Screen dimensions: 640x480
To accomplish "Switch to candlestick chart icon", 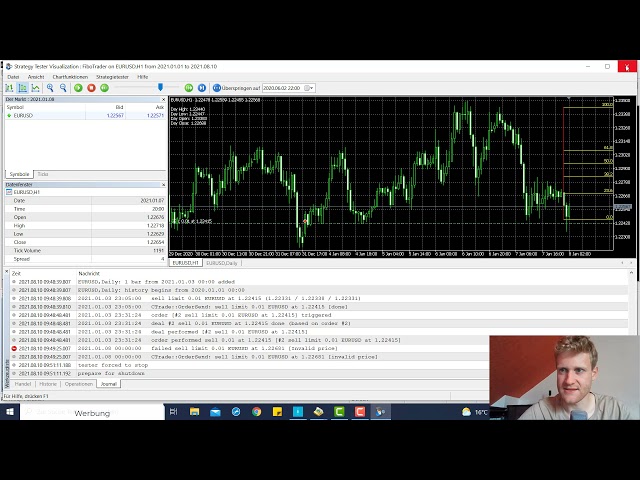I will coord(22,88).
